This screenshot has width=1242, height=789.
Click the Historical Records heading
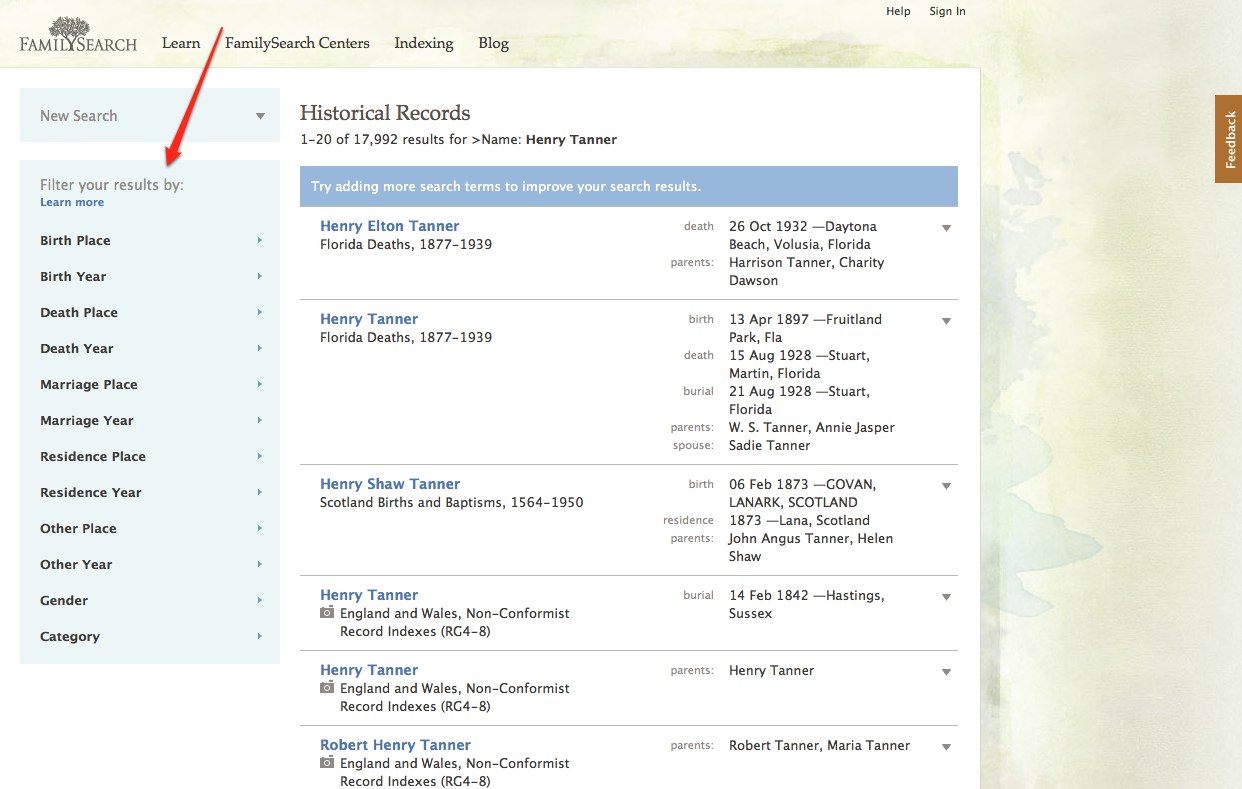pyautogui.click(x=385, y=113)
